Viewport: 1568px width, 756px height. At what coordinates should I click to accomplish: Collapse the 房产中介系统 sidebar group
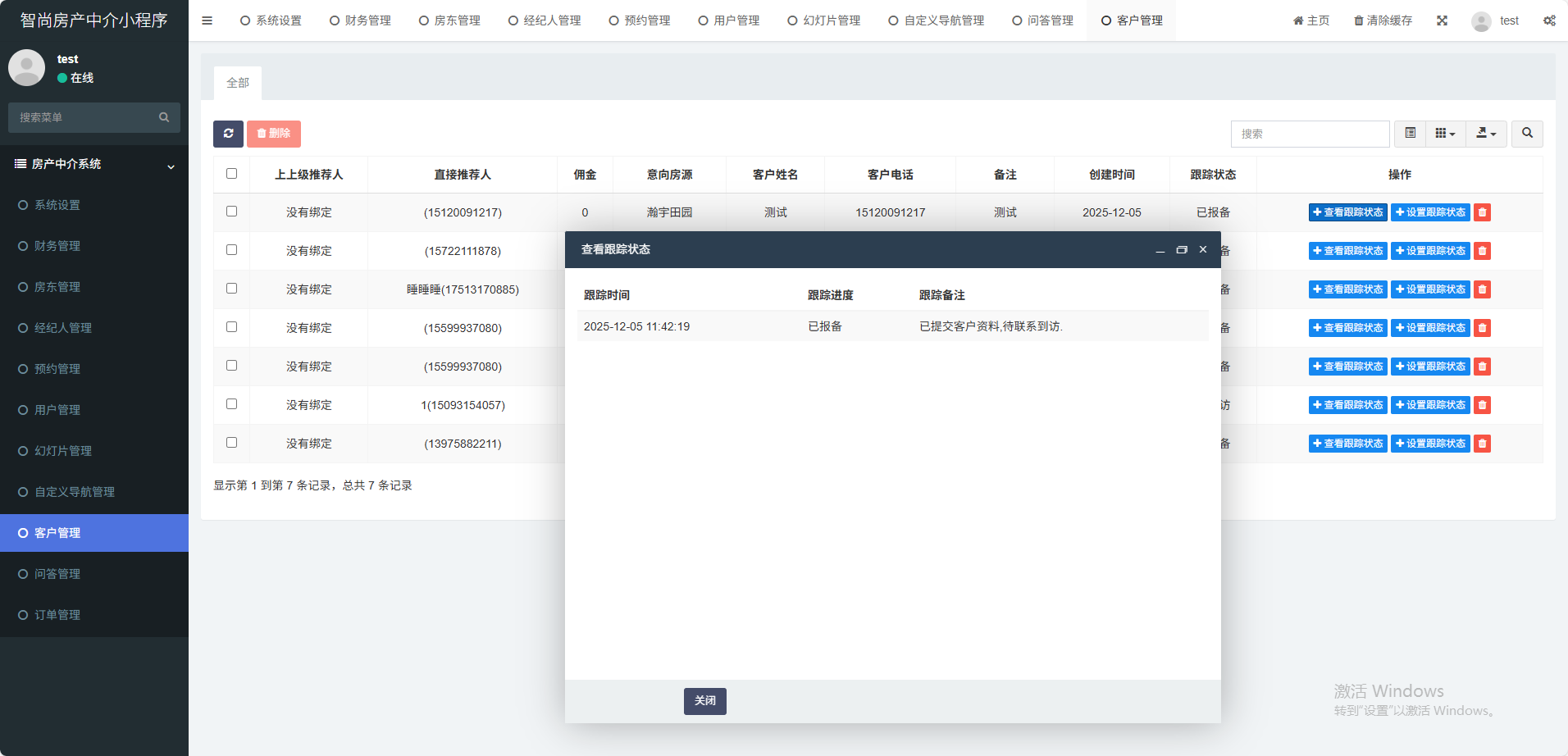click(171, 166)
